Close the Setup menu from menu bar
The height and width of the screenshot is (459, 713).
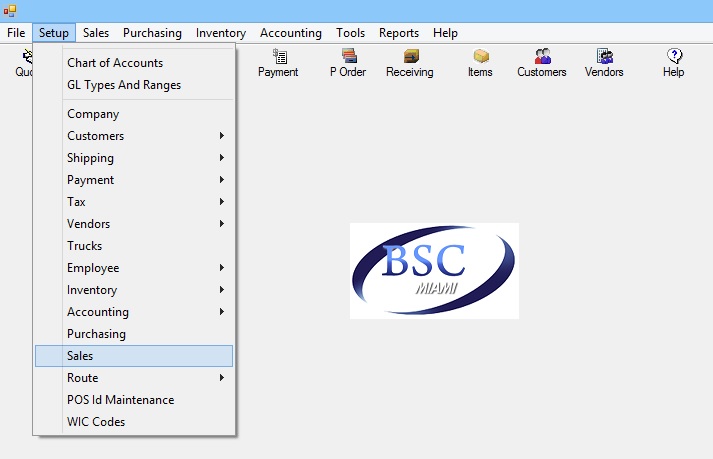click(x=54, y=33)
